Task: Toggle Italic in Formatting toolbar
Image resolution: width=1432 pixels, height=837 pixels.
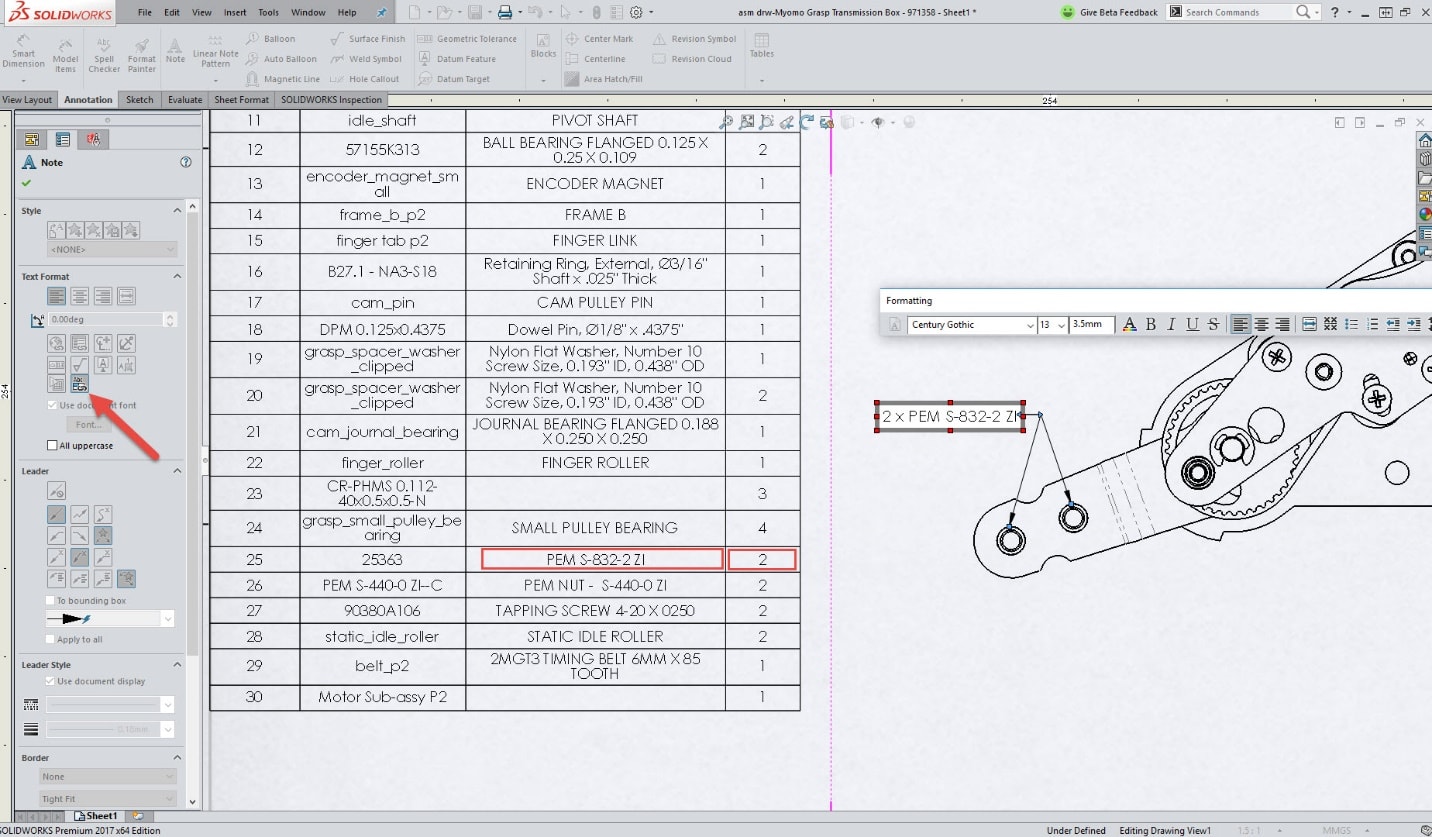Action: tap(1171, 324)
